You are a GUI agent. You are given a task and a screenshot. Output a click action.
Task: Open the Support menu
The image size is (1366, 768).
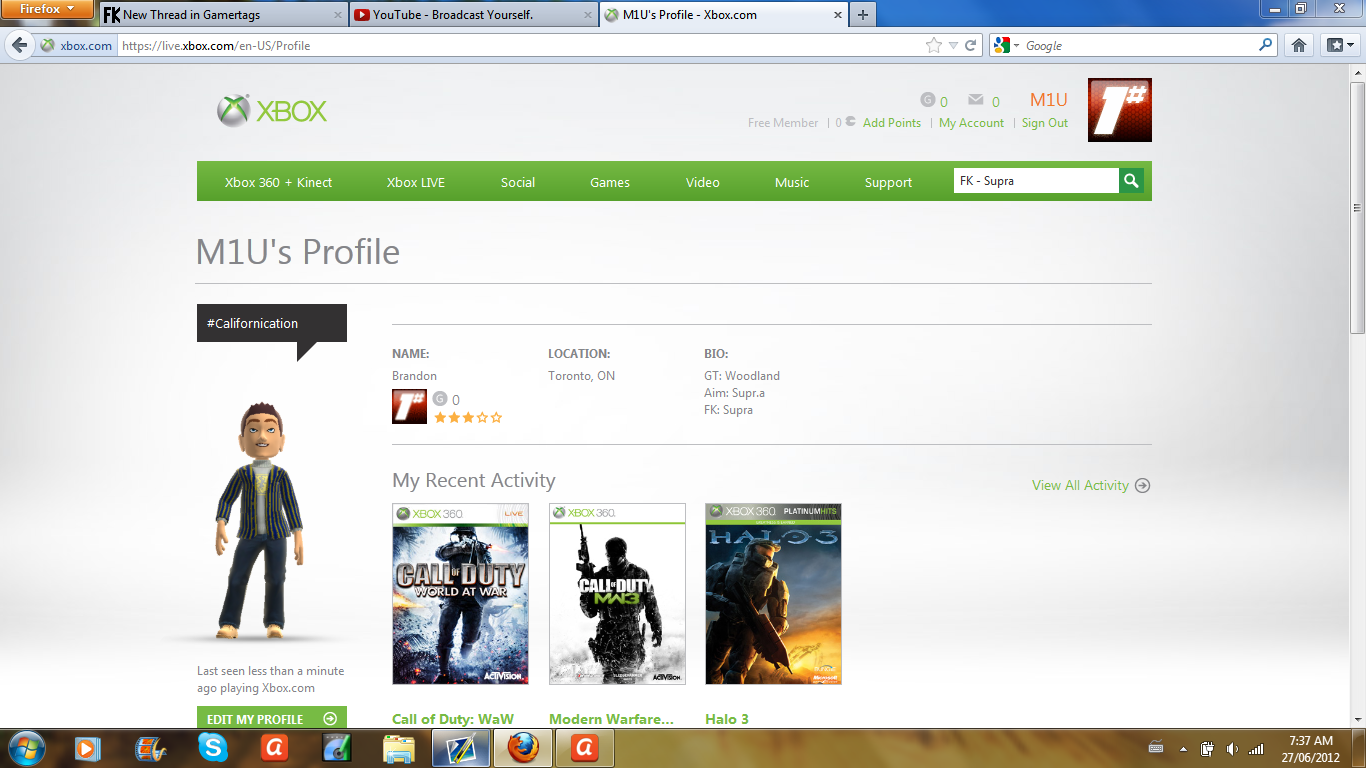click(888, 182)
